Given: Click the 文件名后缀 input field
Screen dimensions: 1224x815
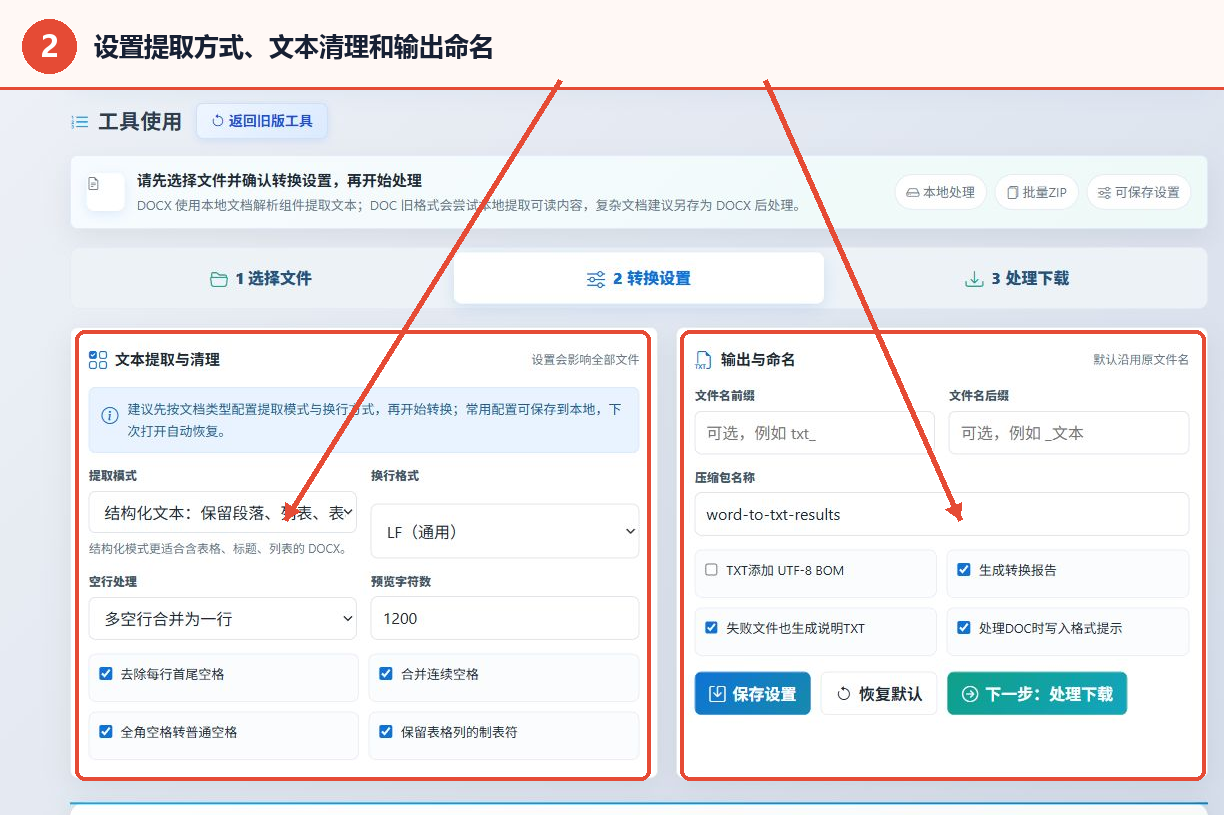Looking at the screenshot, I should pyautogui.click(x=1069, y=433).
